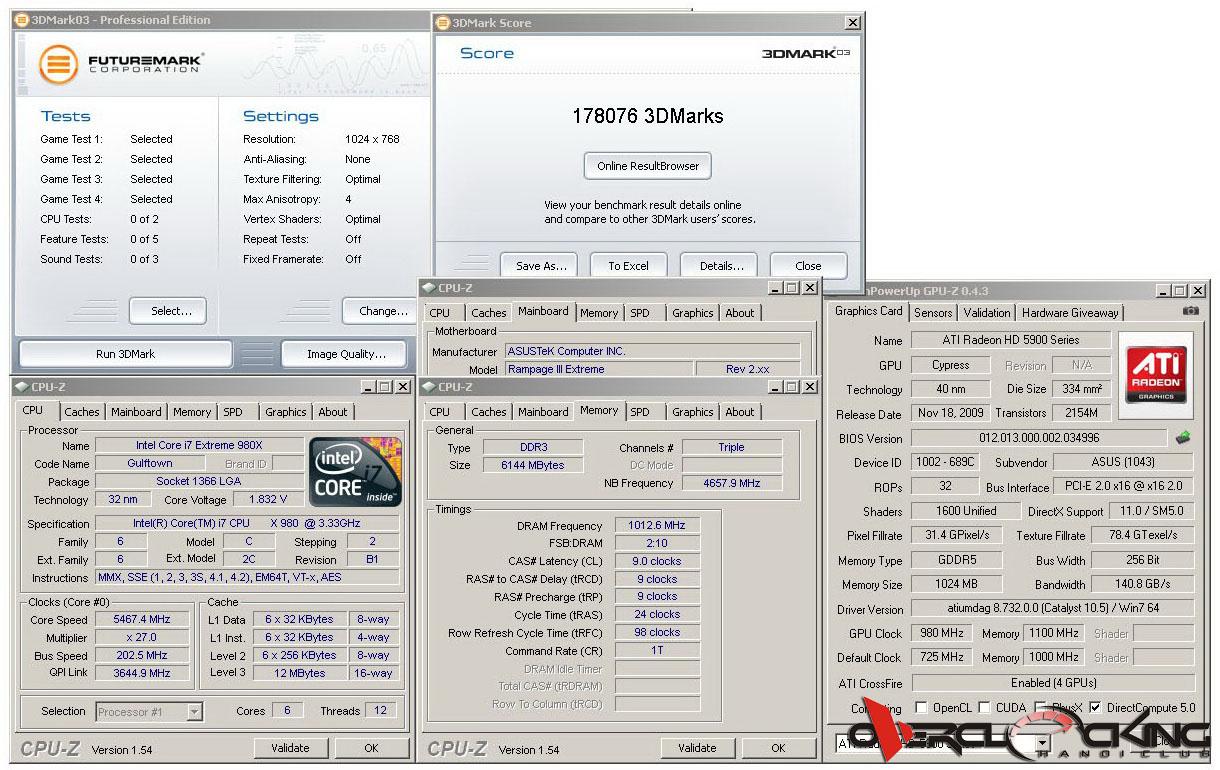Minimize the GPU-Z window
The width and height of the screenshot is (1220, 770).
pos(1162,290)
